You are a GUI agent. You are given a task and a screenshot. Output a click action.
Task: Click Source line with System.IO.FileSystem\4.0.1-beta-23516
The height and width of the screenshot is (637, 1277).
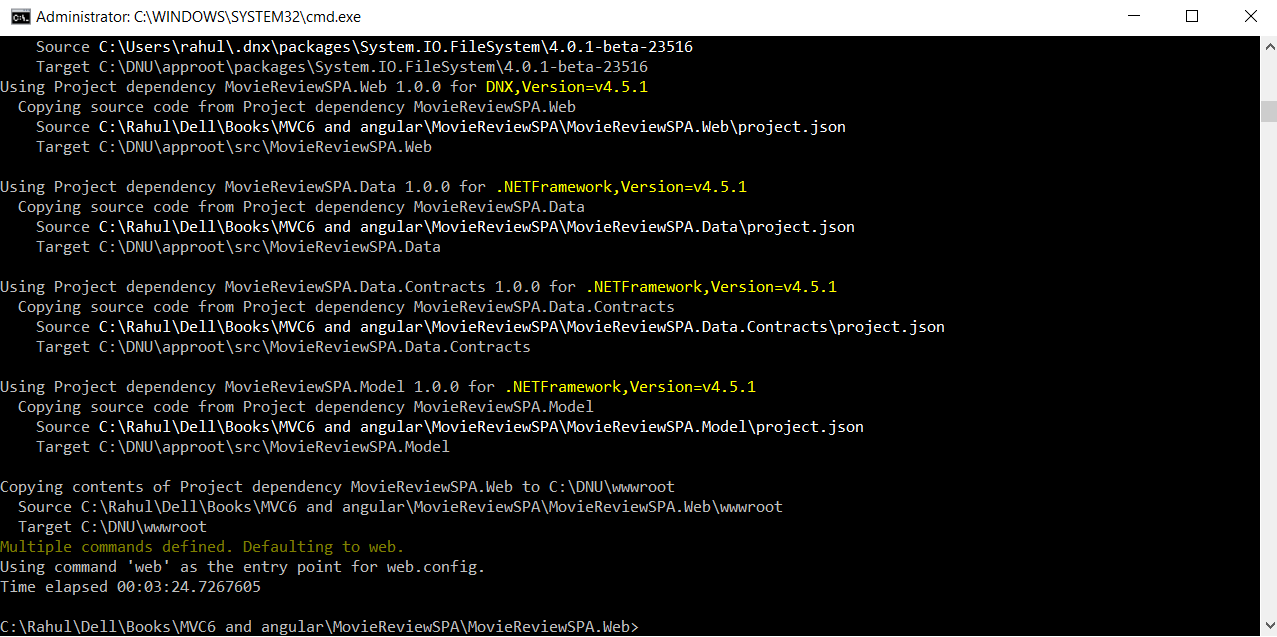(x=364, y=47)
